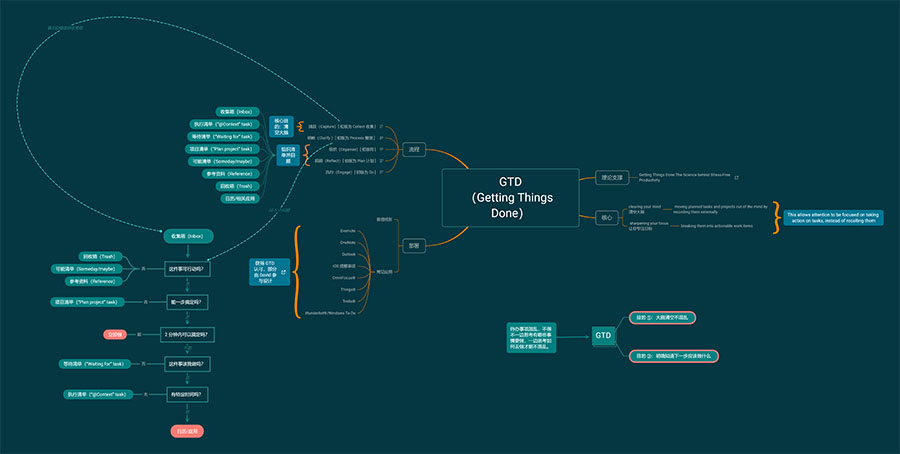Select the 流程 branch node
The height and width of the screenshot is (454, 900).
pyautogui.click(x=414, y=149)
